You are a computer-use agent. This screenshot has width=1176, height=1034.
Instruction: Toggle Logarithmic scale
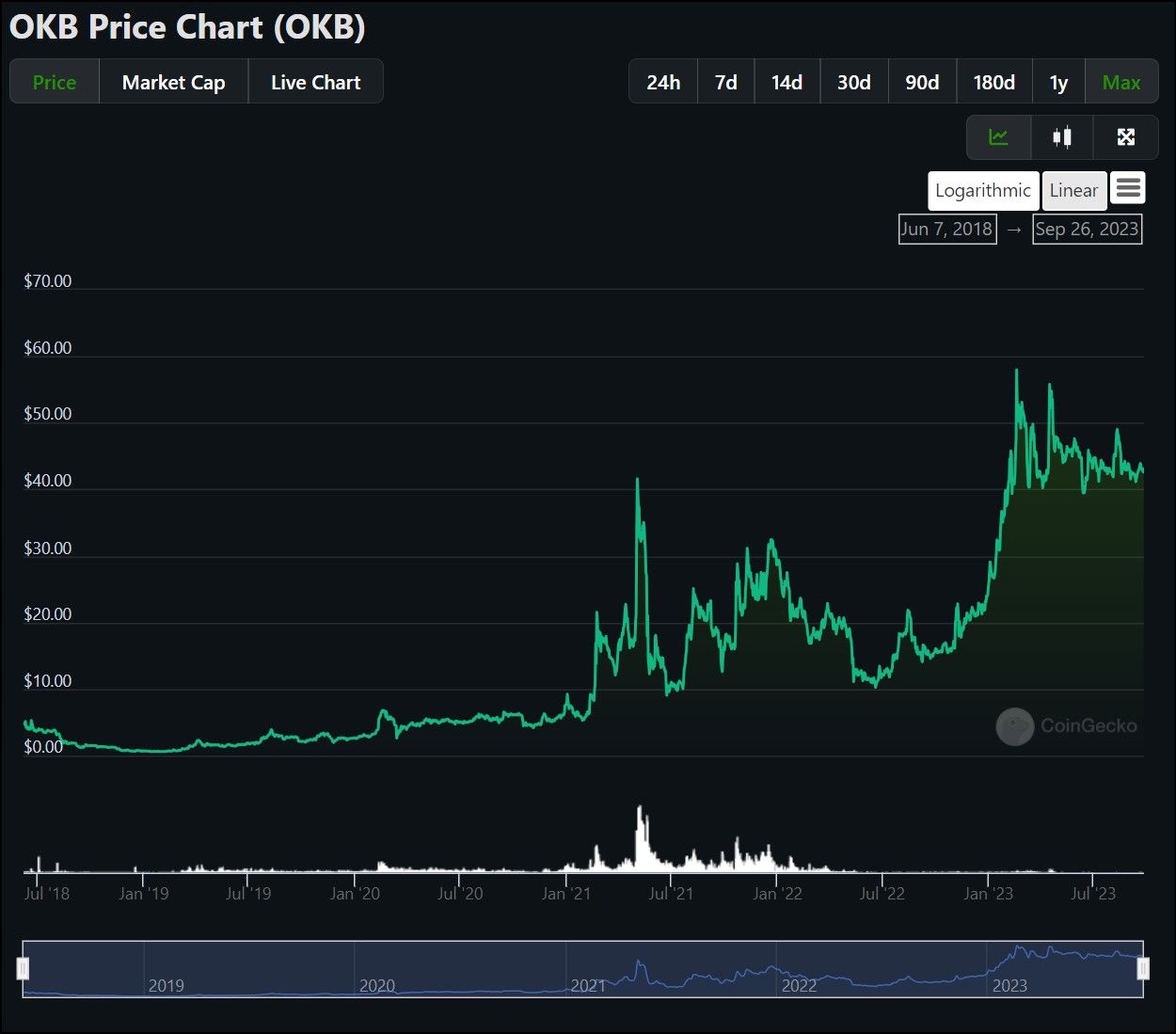pyautogui.click(x=982, y=191)
